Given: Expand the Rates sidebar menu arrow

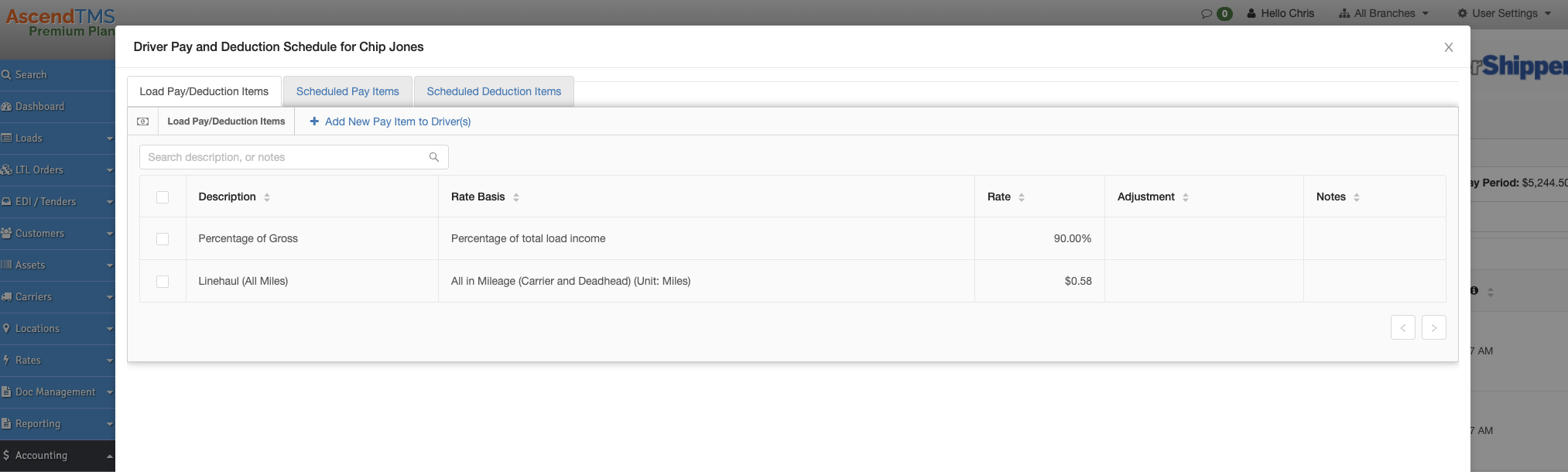Looking at the screenshot, I should 110,361.
